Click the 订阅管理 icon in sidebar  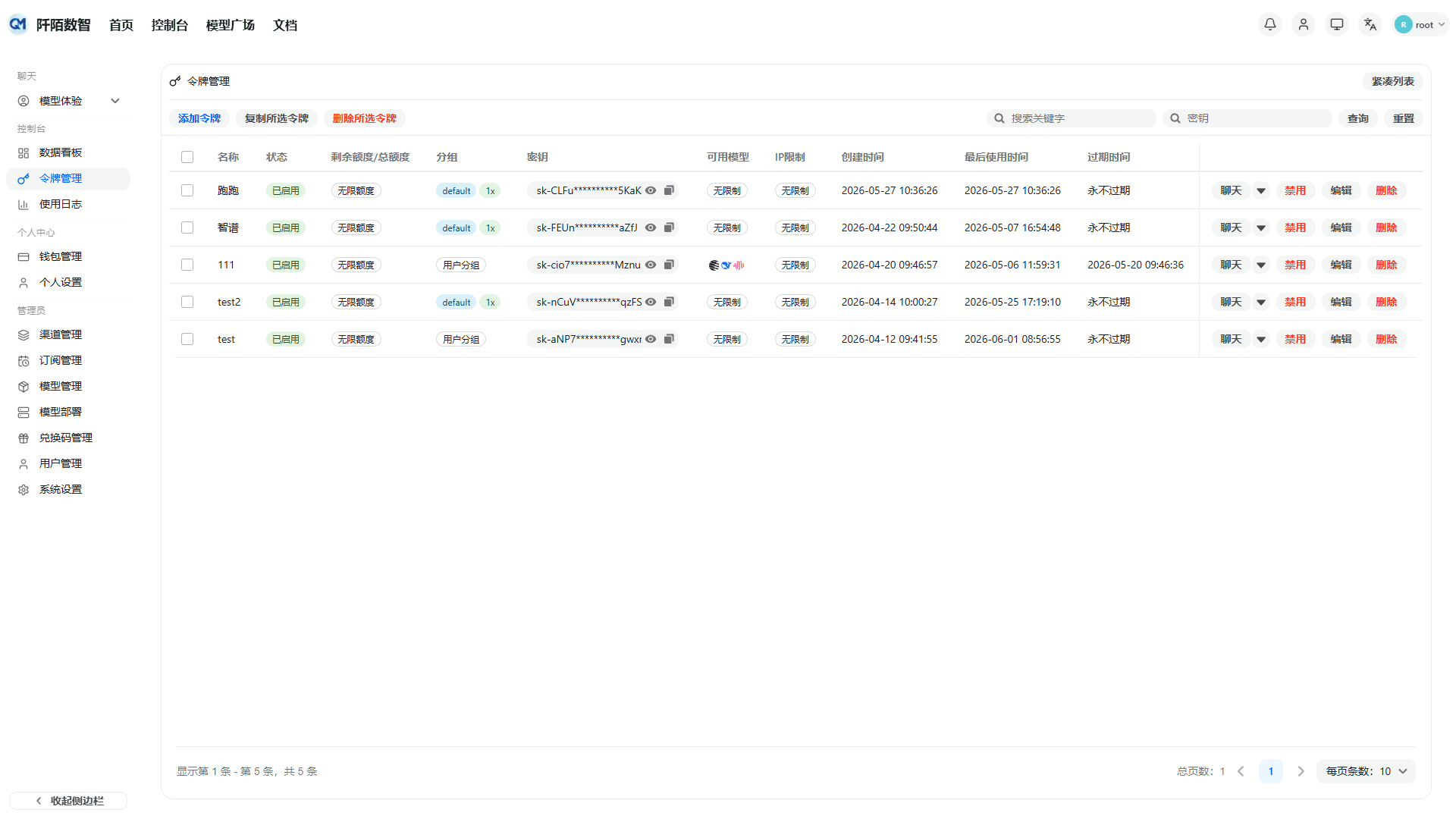click(x=24, y=360)
